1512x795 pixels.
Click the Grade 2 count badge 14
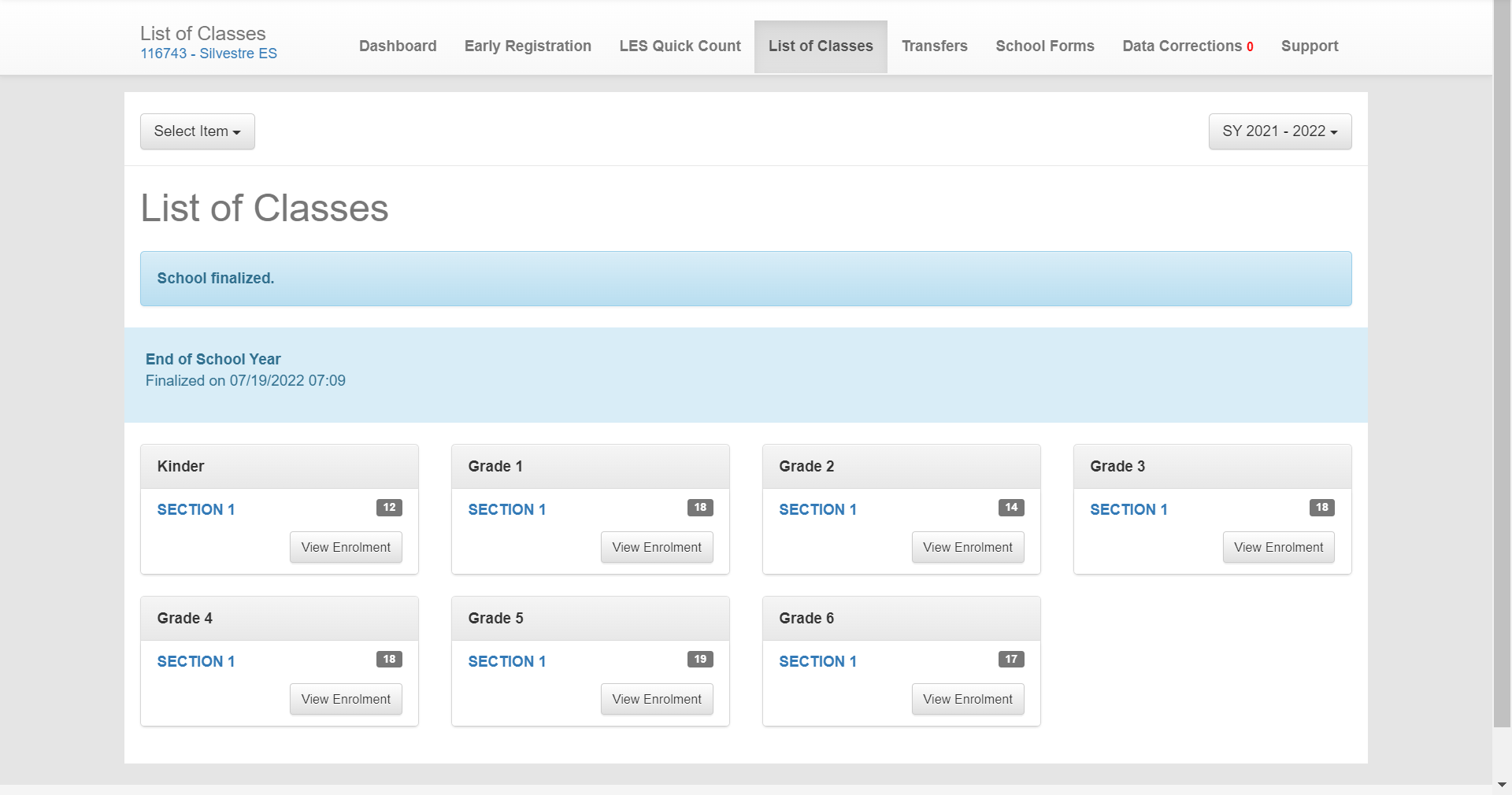click(x=1011, y=508)
